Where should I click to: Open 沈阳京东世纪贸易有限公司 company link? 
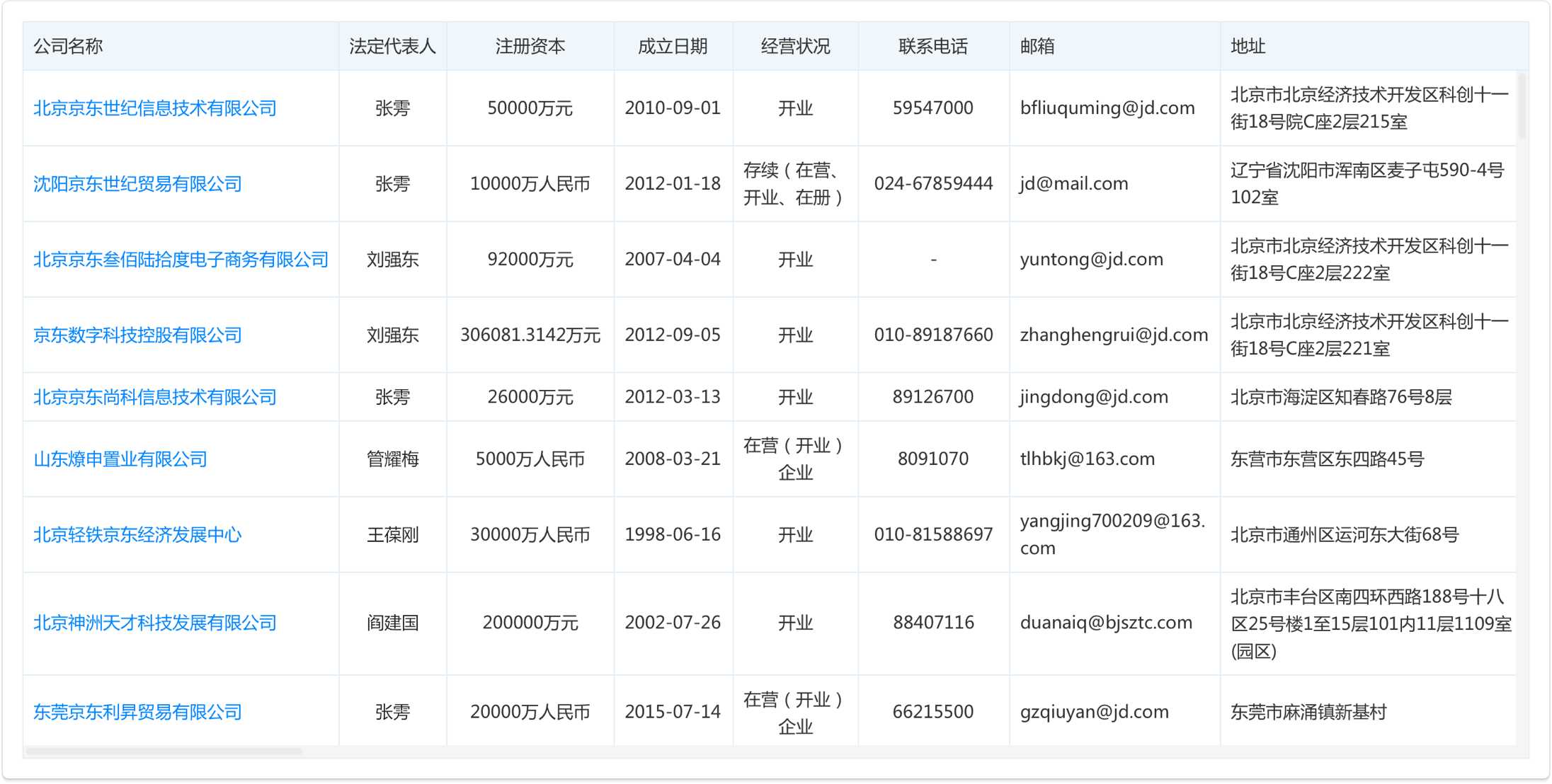137,184
